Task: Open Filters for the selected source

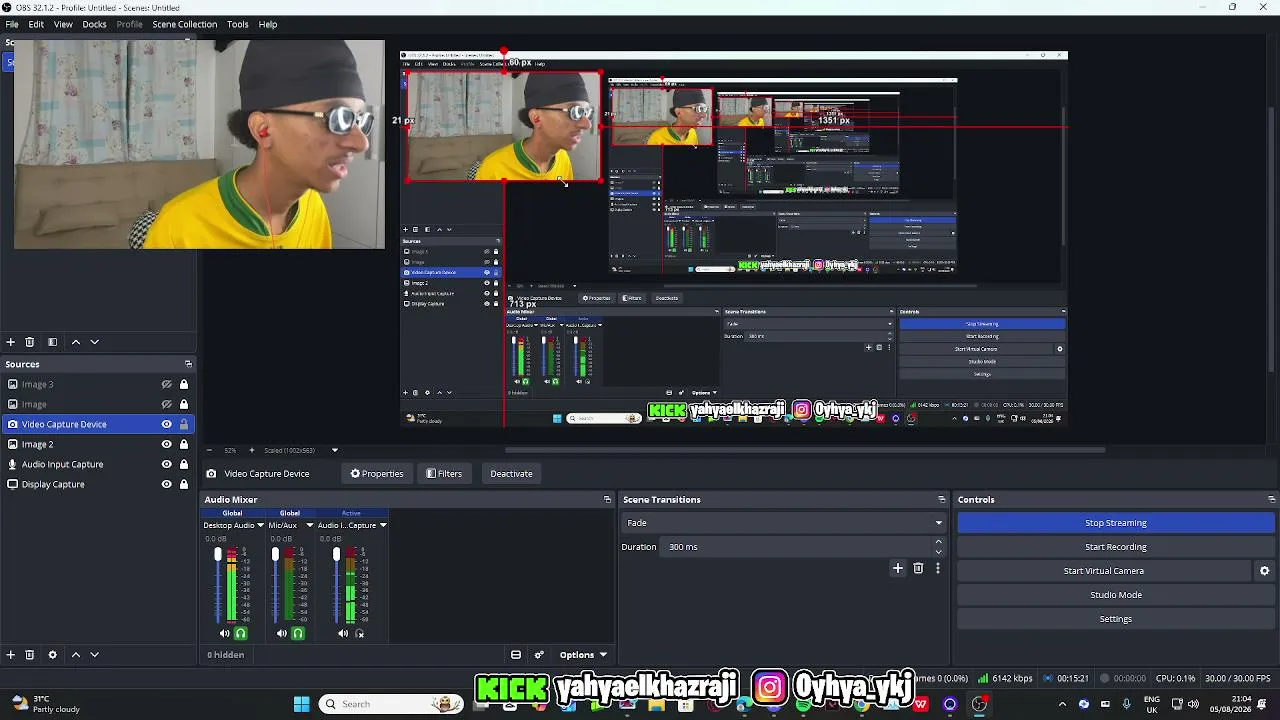Action: 444,474
